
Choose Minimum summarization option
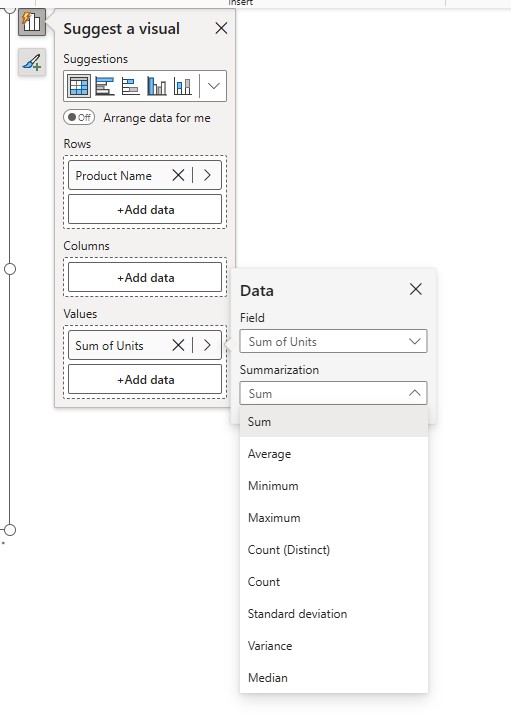(334, 486)
